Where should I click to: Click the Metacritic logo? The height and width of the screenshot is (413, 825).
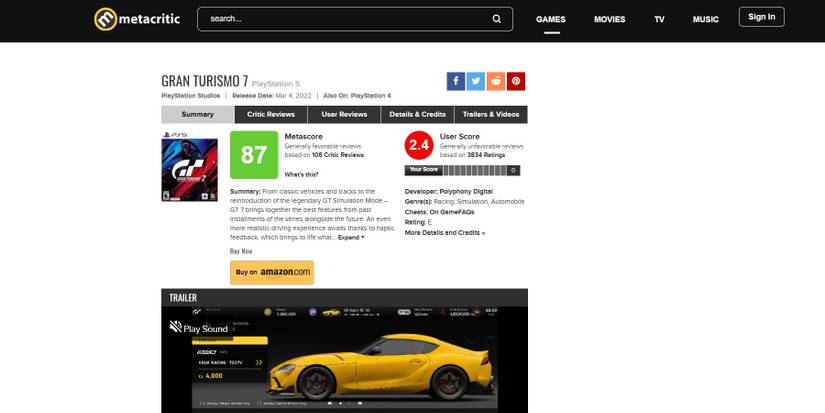[137, 19]
